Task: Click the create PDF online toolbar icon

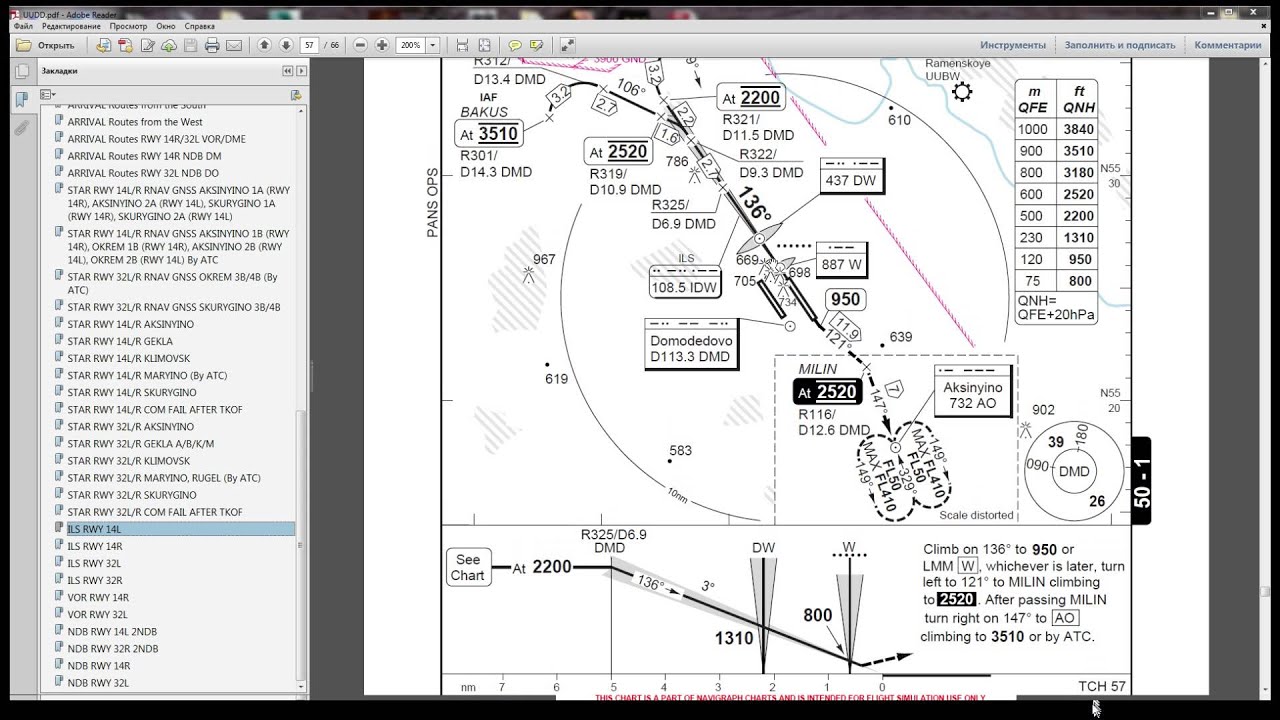Action: 104,45
